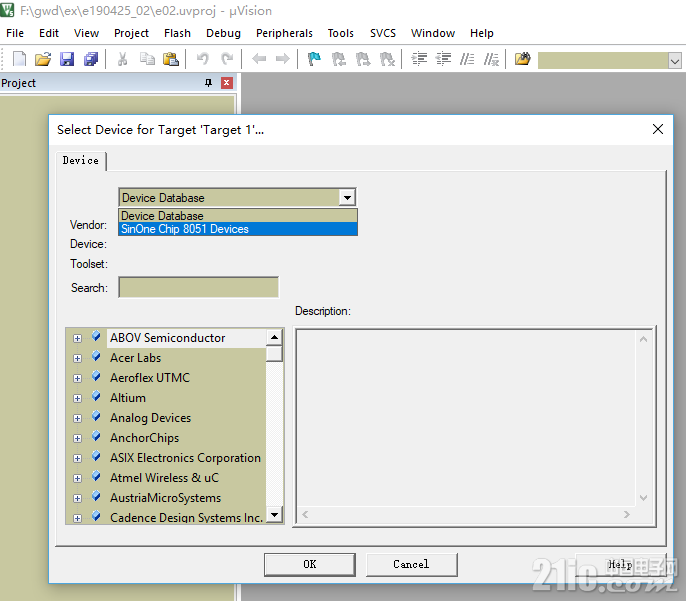Image resolution: width=686 pixels, height=601 pixels.
Task: Close the Project panel red X
Action: (x=227, y=83)
